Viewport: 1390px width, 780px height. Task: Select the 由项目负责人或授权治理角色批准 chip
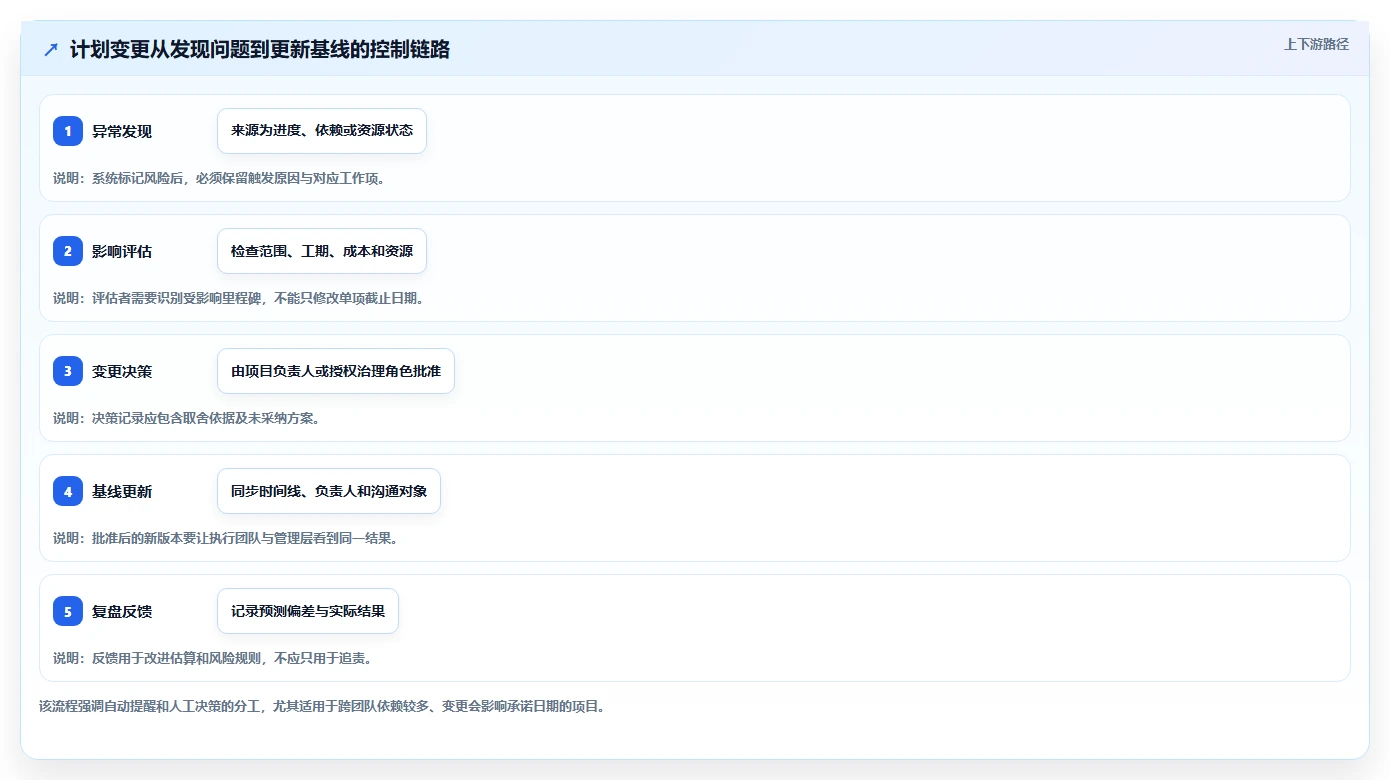[x=336, y=371]
